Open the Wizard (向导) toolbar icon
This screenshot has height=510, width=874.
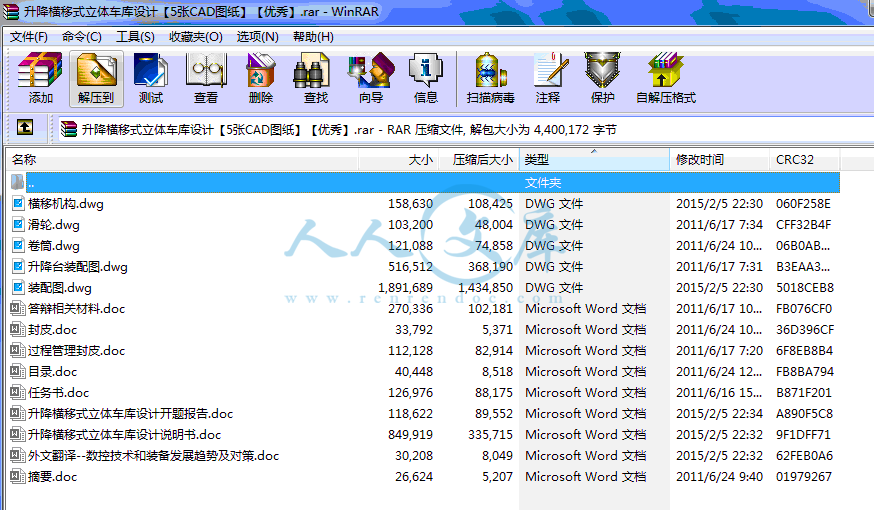point(371,79)
